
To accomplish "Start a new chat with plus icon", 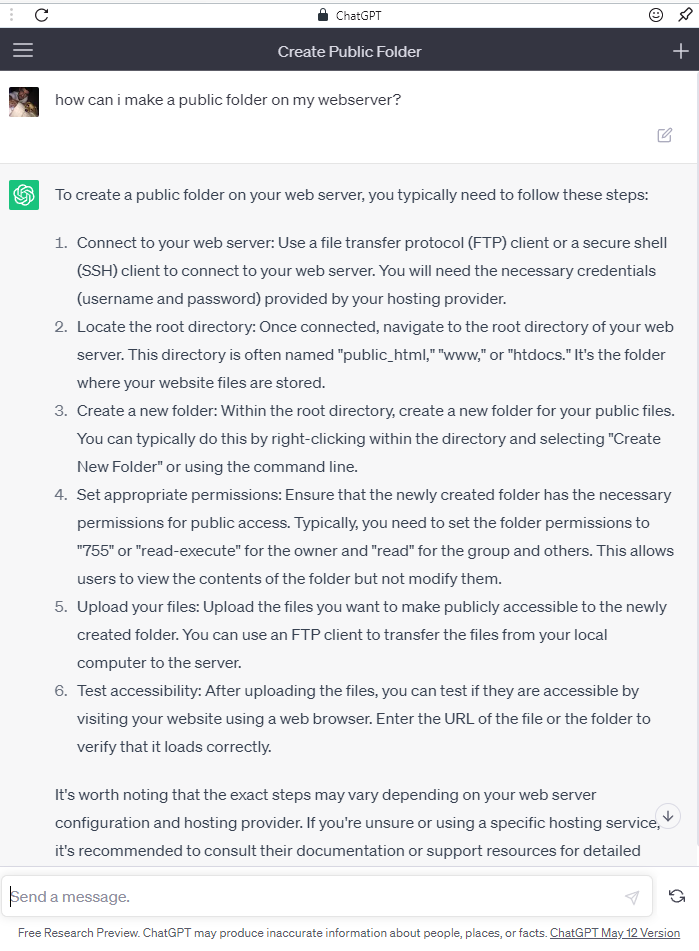I will (x=680, y=51).
